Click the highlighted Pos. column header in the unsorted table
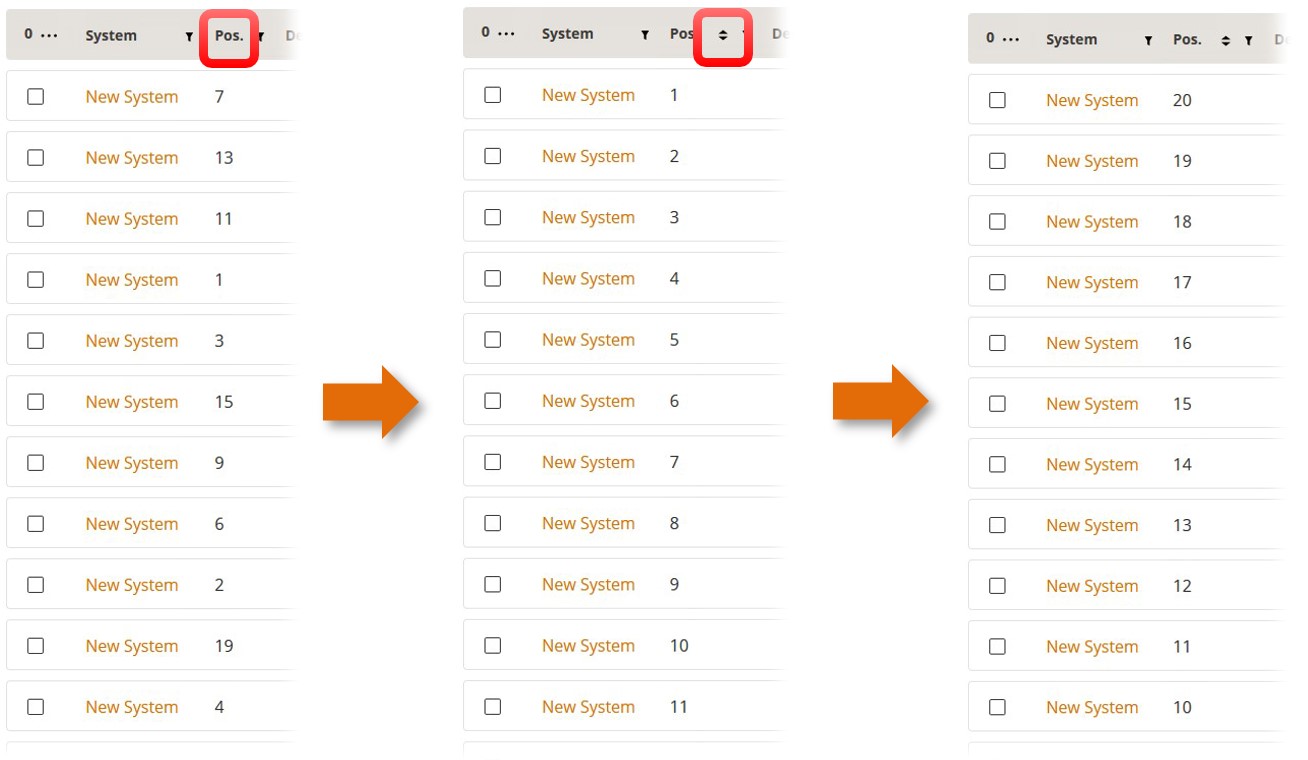Screen dimensions: 1308x760 (x=229, y=36)
